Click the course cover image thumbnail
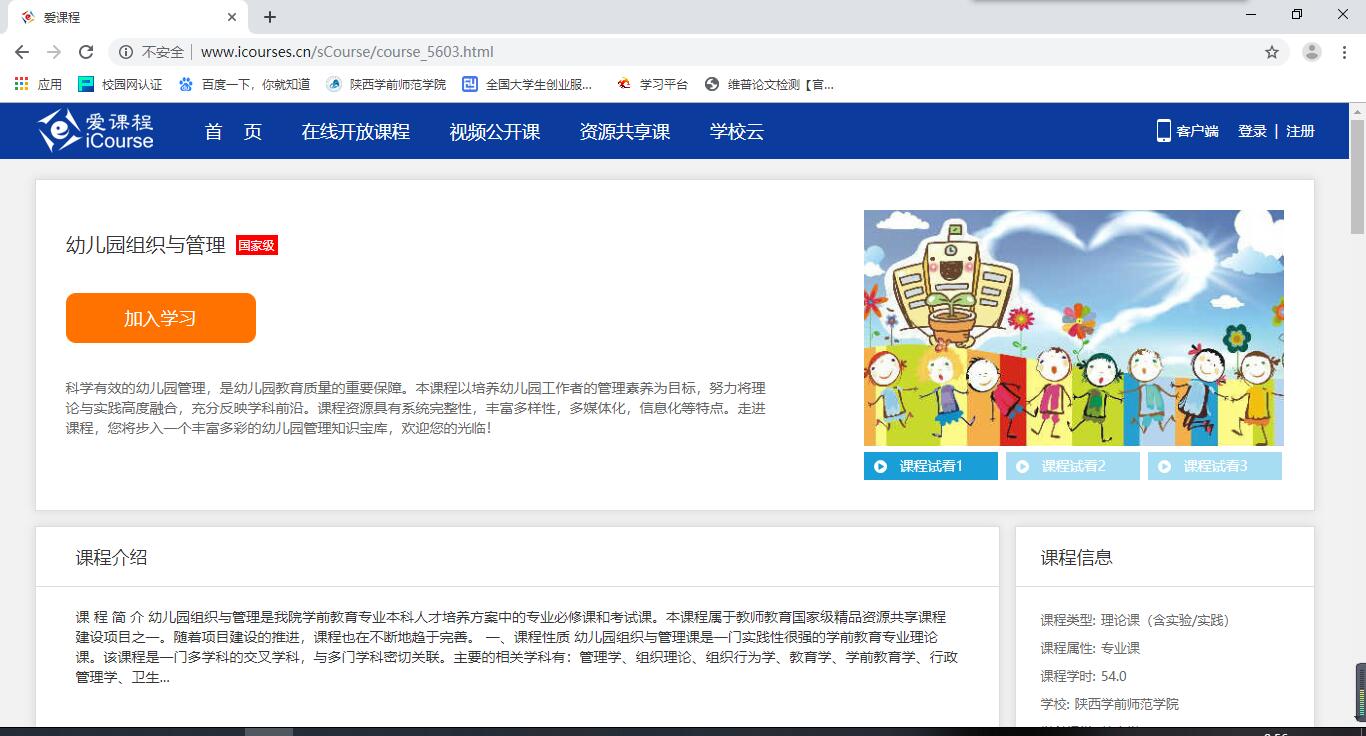 (1073, 327)
